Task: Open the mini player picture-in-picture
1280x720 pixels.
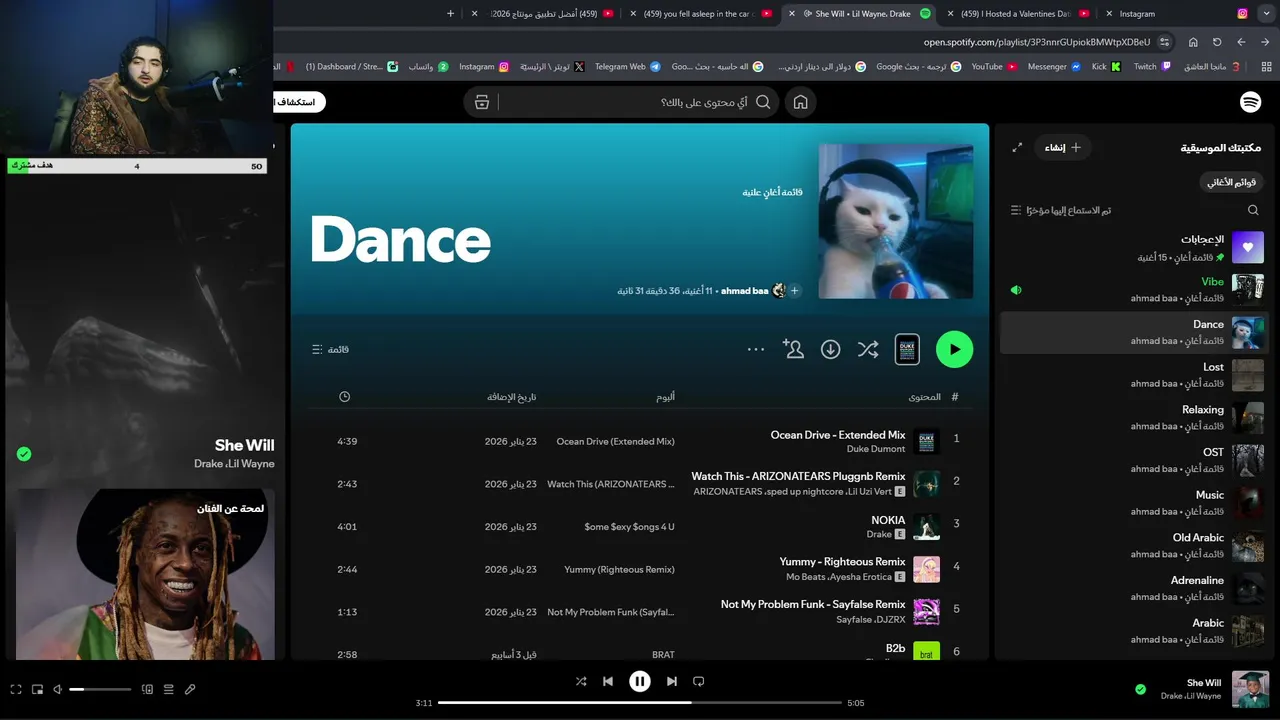Action: [38, 689]
